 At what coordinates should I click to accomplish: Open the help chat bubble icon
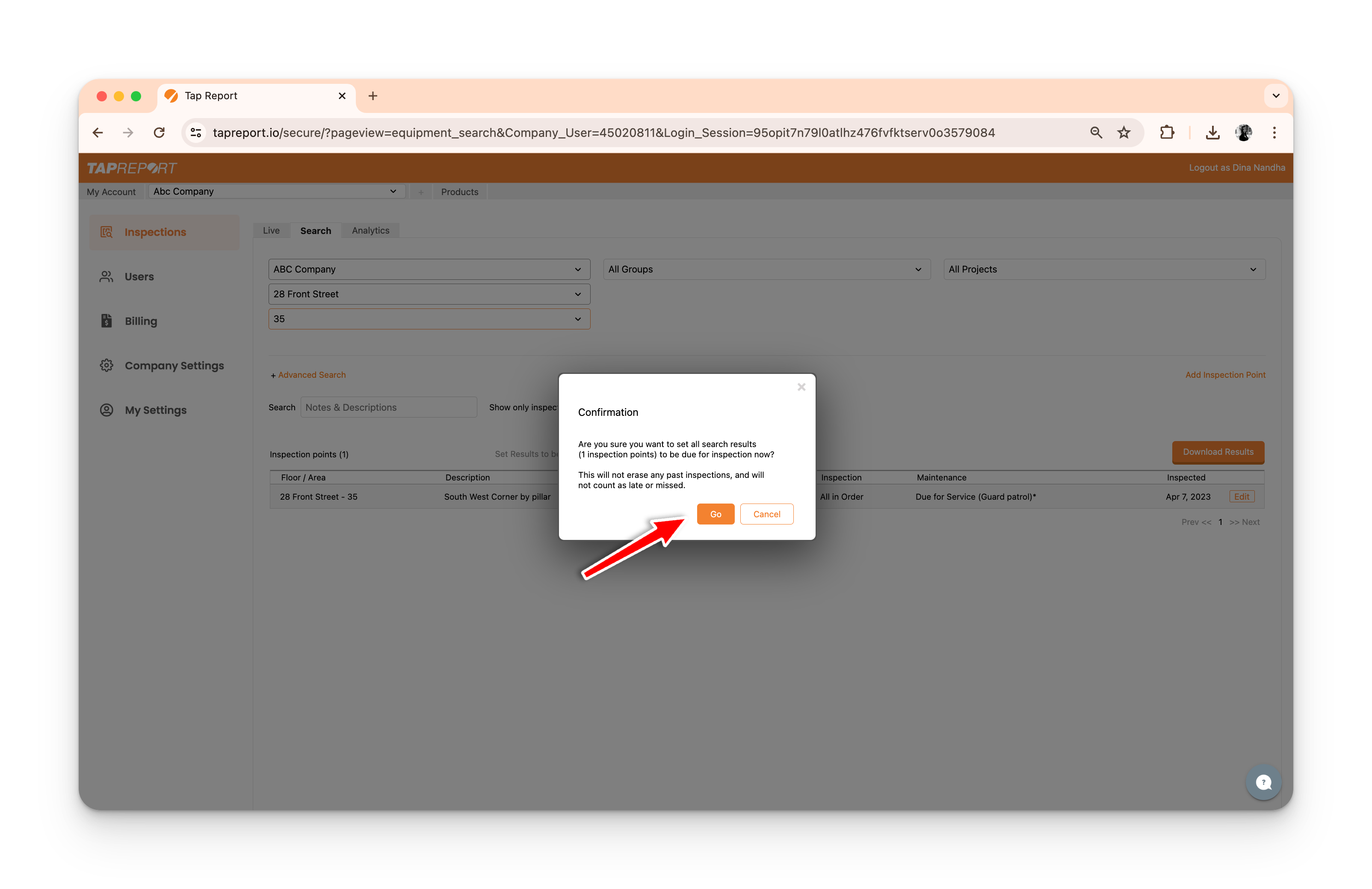[1263, 782]
